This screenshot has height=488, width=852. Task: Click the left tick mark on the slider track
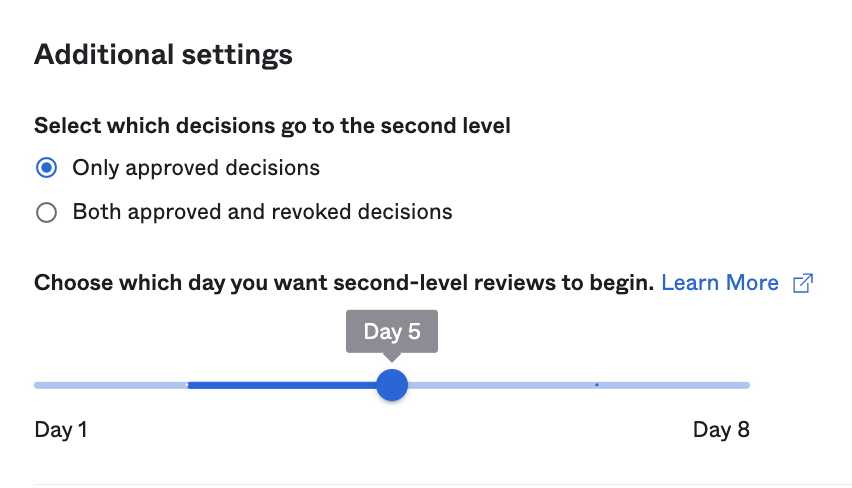[188, 385]
